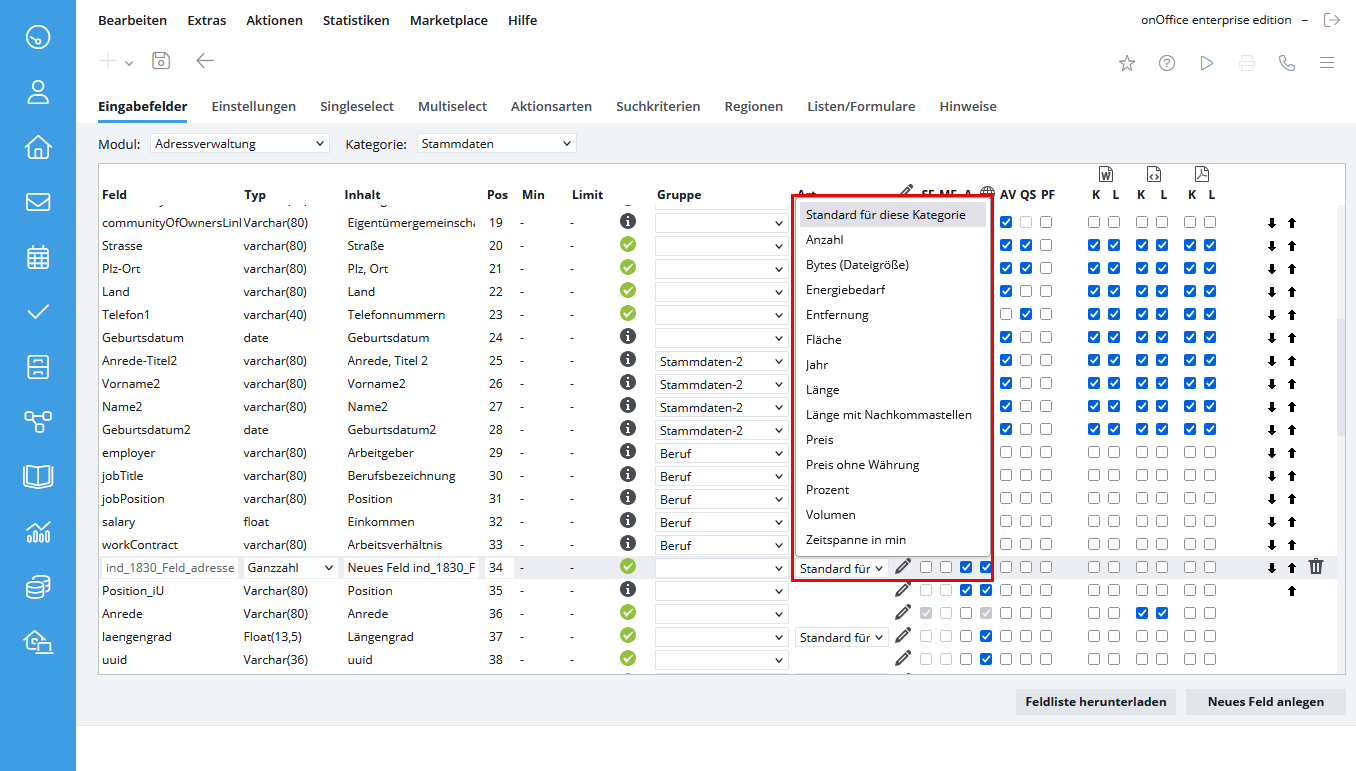
Task: Open the email module in sidebar
Action: [x=38, y=202]
